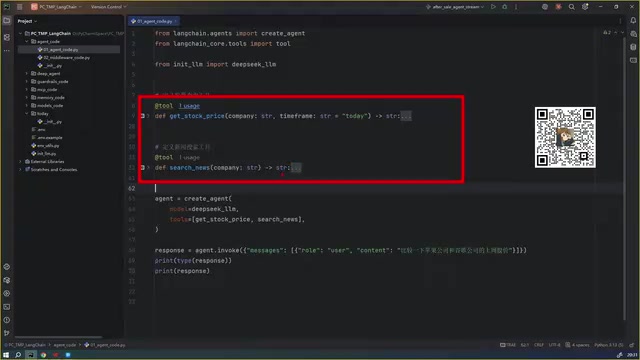The image size is (640, 360).
Task: Show more tool windows ellipsis icon
Action: 7,51
